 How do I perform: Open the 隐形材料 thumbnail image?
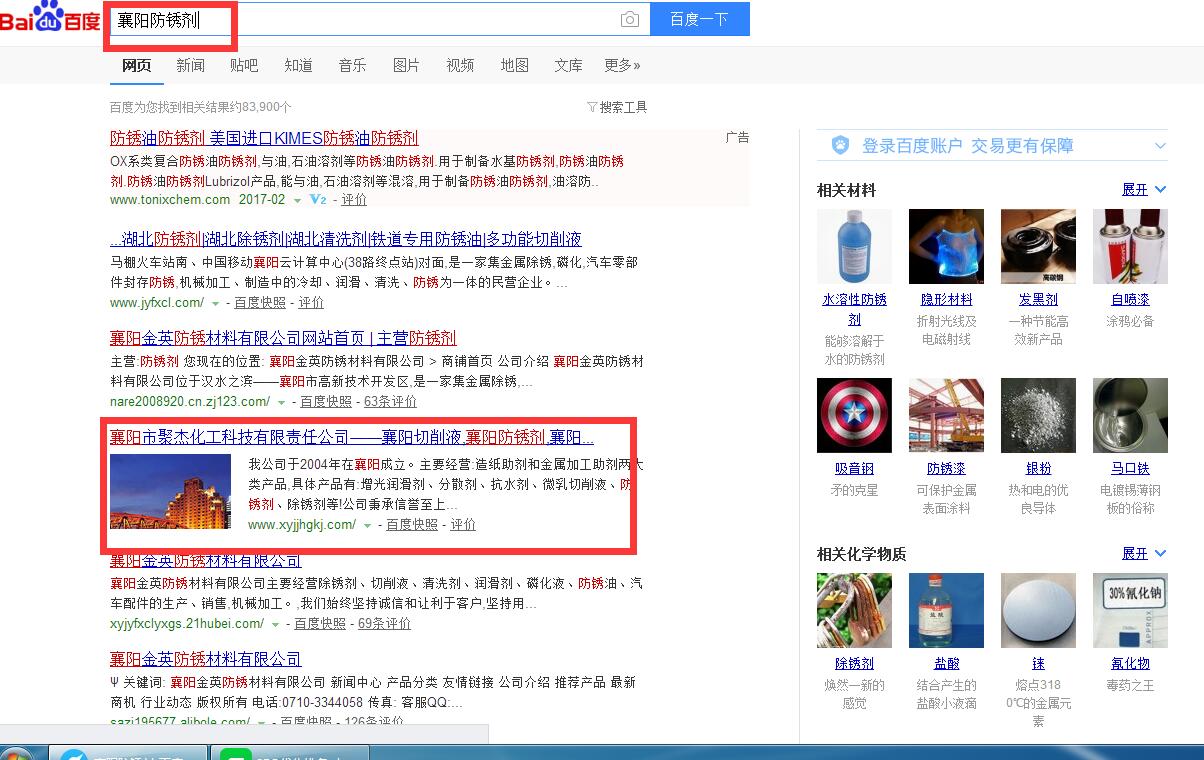[946, 247]
